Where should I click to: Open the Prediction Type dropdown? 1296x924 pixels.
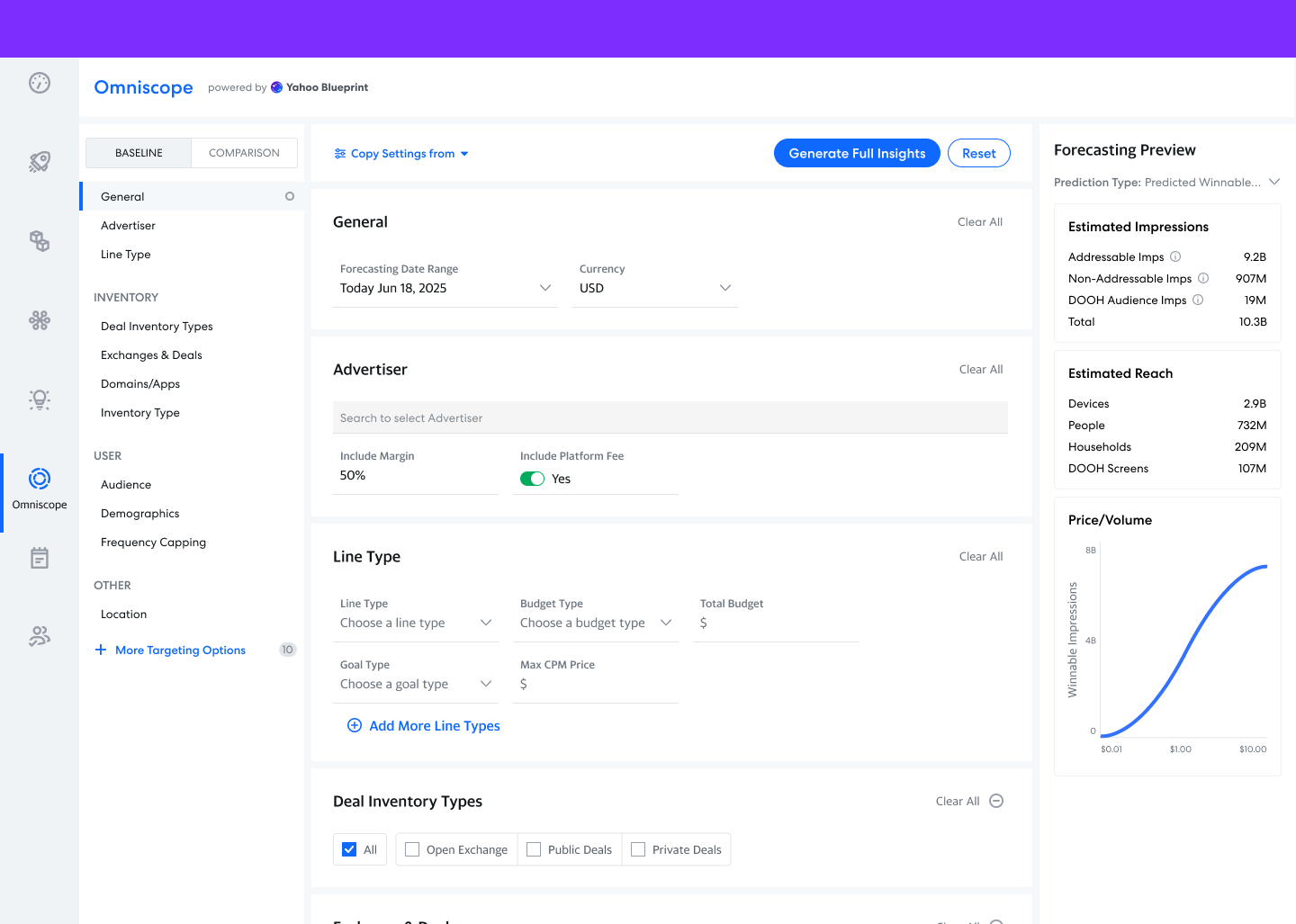coord(1274,182)
